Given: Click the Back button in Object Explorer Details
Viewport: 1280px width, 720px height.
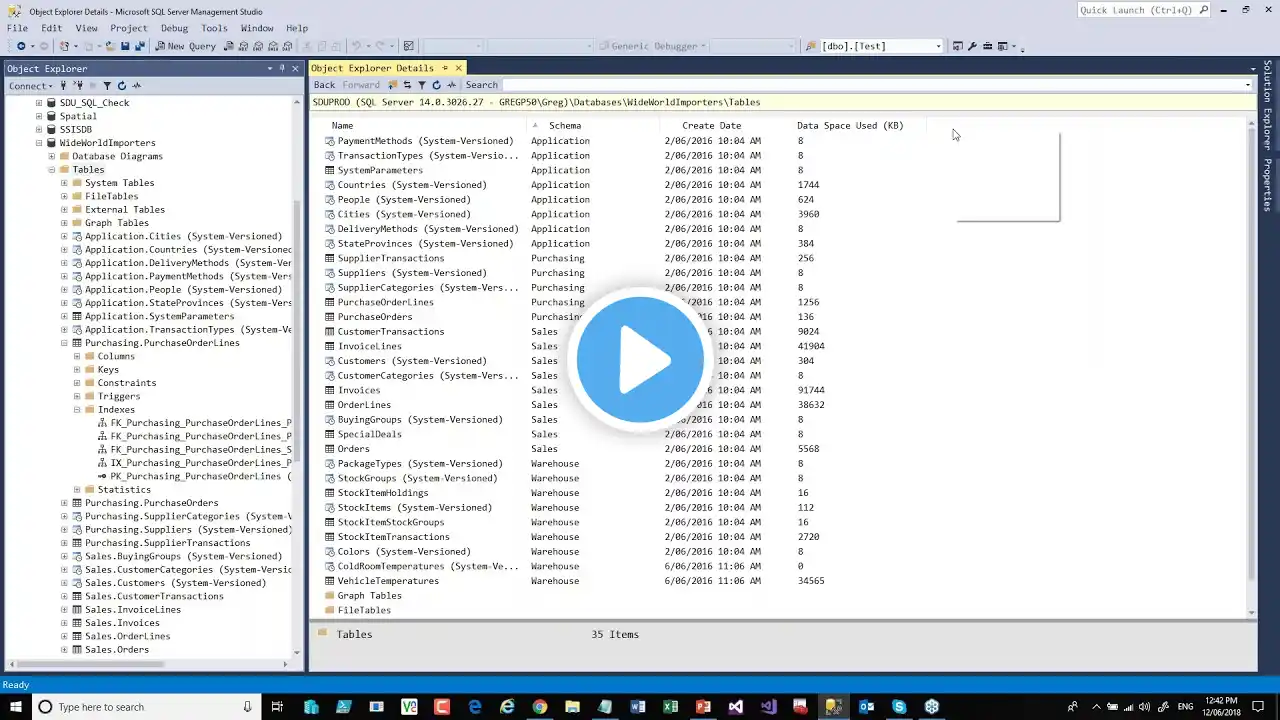Looking at the screenshot, I should (324, 85).
